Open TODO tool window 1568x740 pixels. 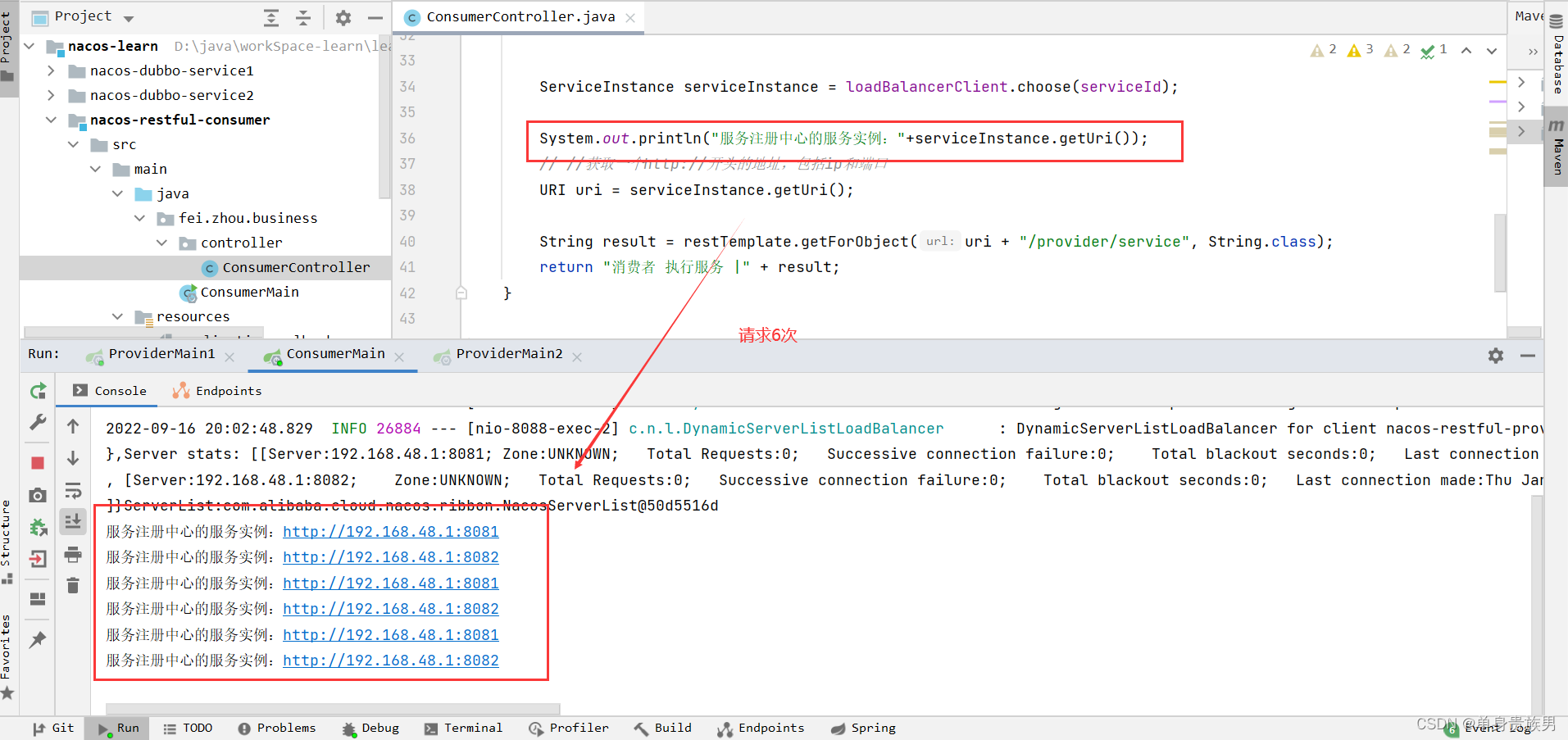(x=189, y=728)
